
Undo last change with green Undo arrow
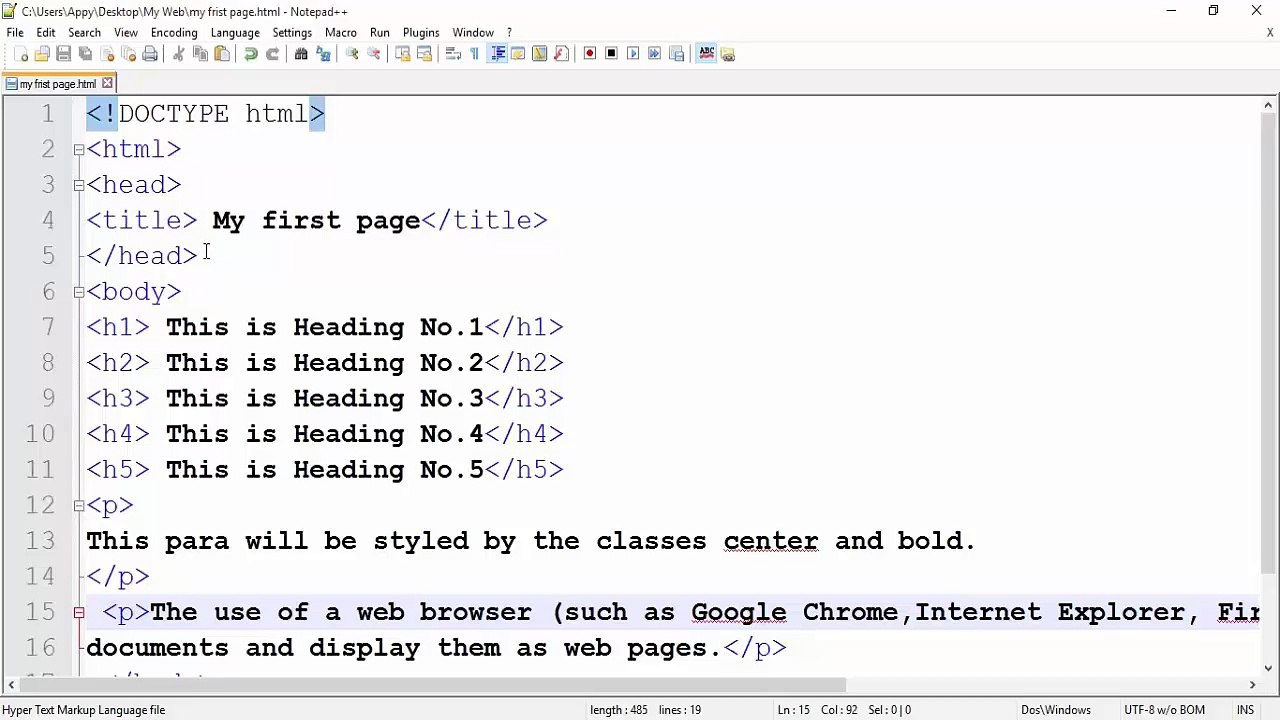click(x=250, y=54)
